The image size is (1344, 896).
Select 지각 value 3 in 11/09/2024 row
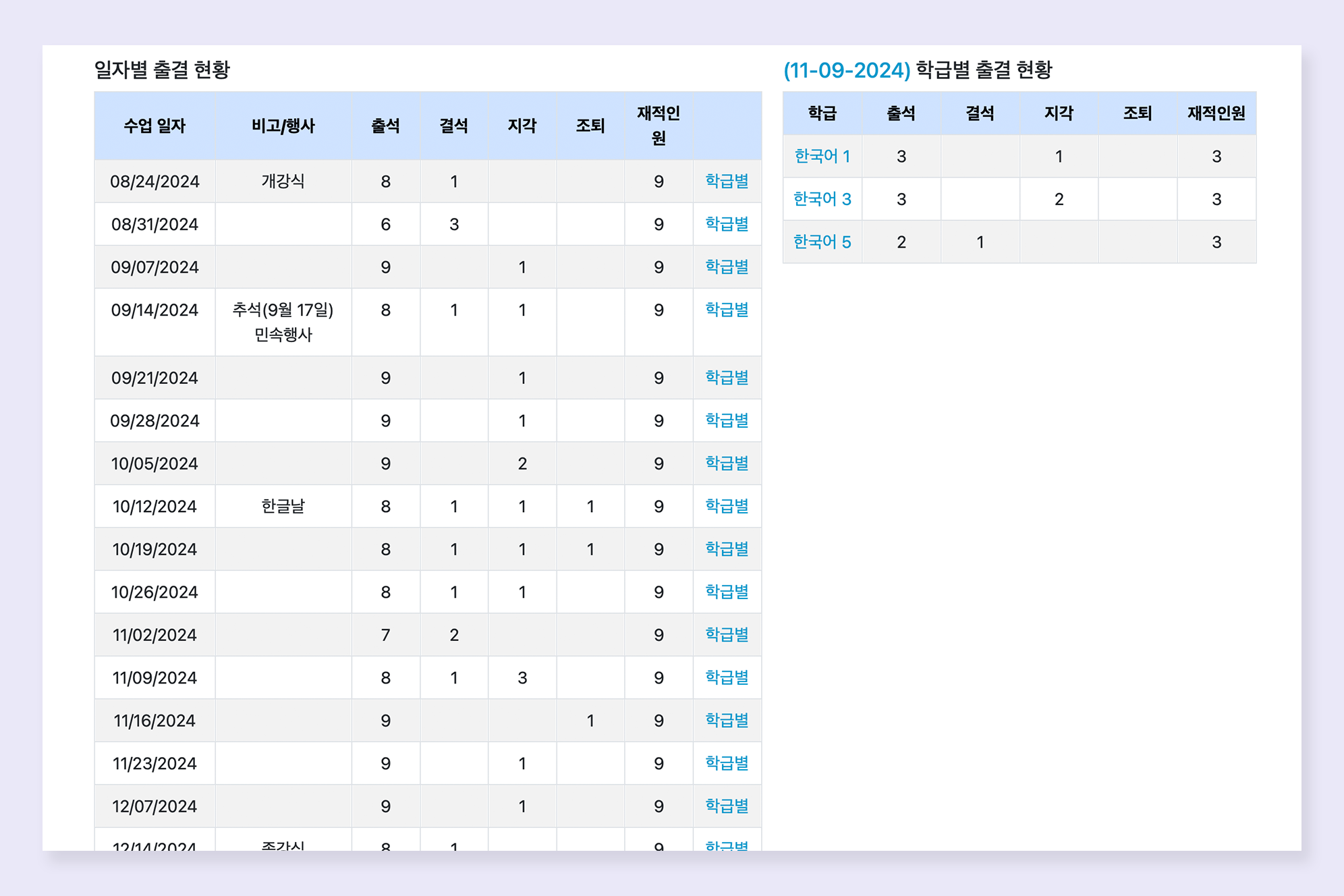pos(522,677)
